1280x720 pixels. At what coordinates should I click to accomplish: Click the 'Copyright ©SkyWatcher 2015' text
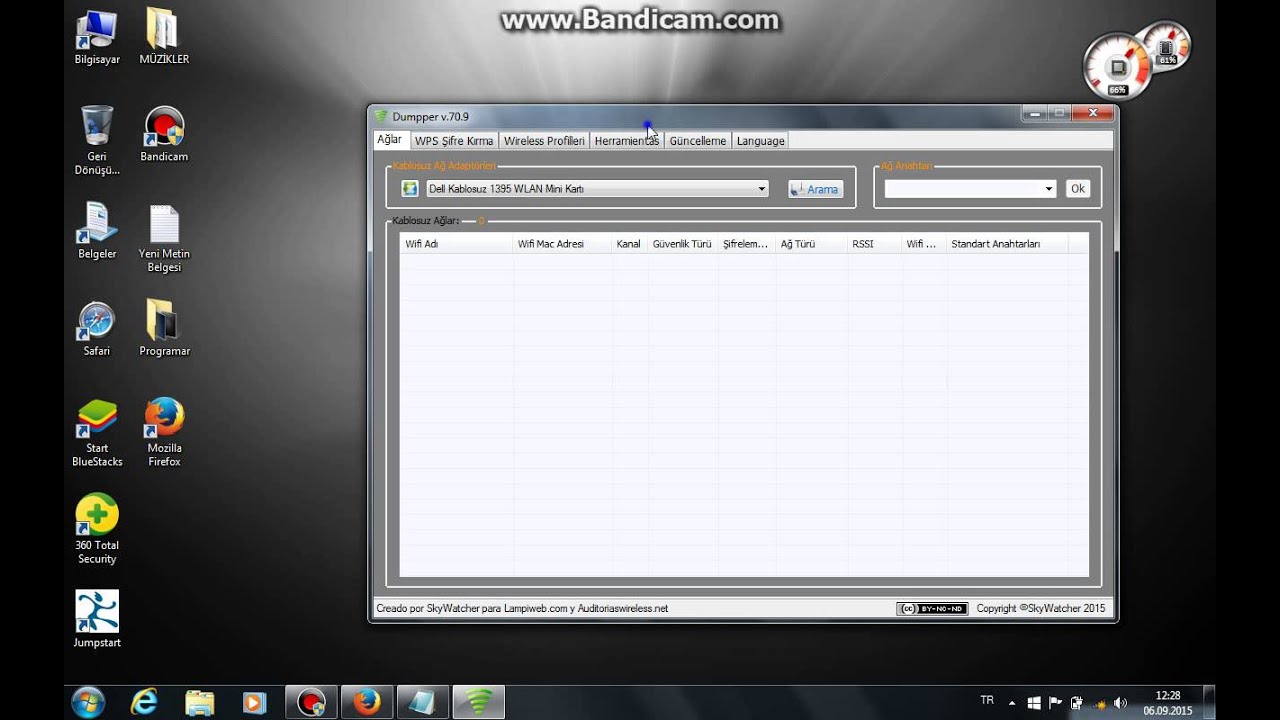(x=1040, y=608)
